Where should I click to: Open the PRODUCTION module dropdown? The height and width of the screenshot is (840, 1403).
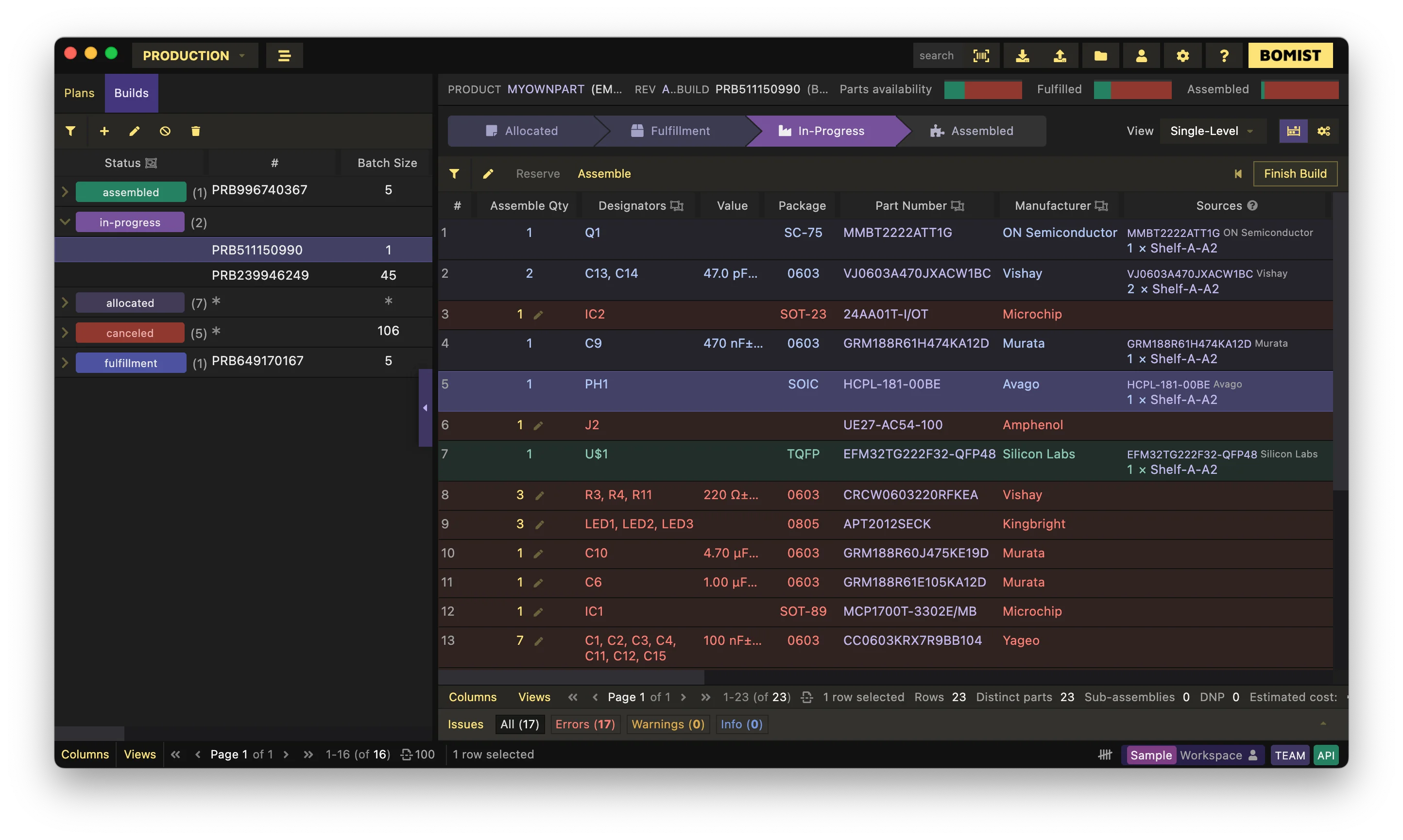[194, 55]
